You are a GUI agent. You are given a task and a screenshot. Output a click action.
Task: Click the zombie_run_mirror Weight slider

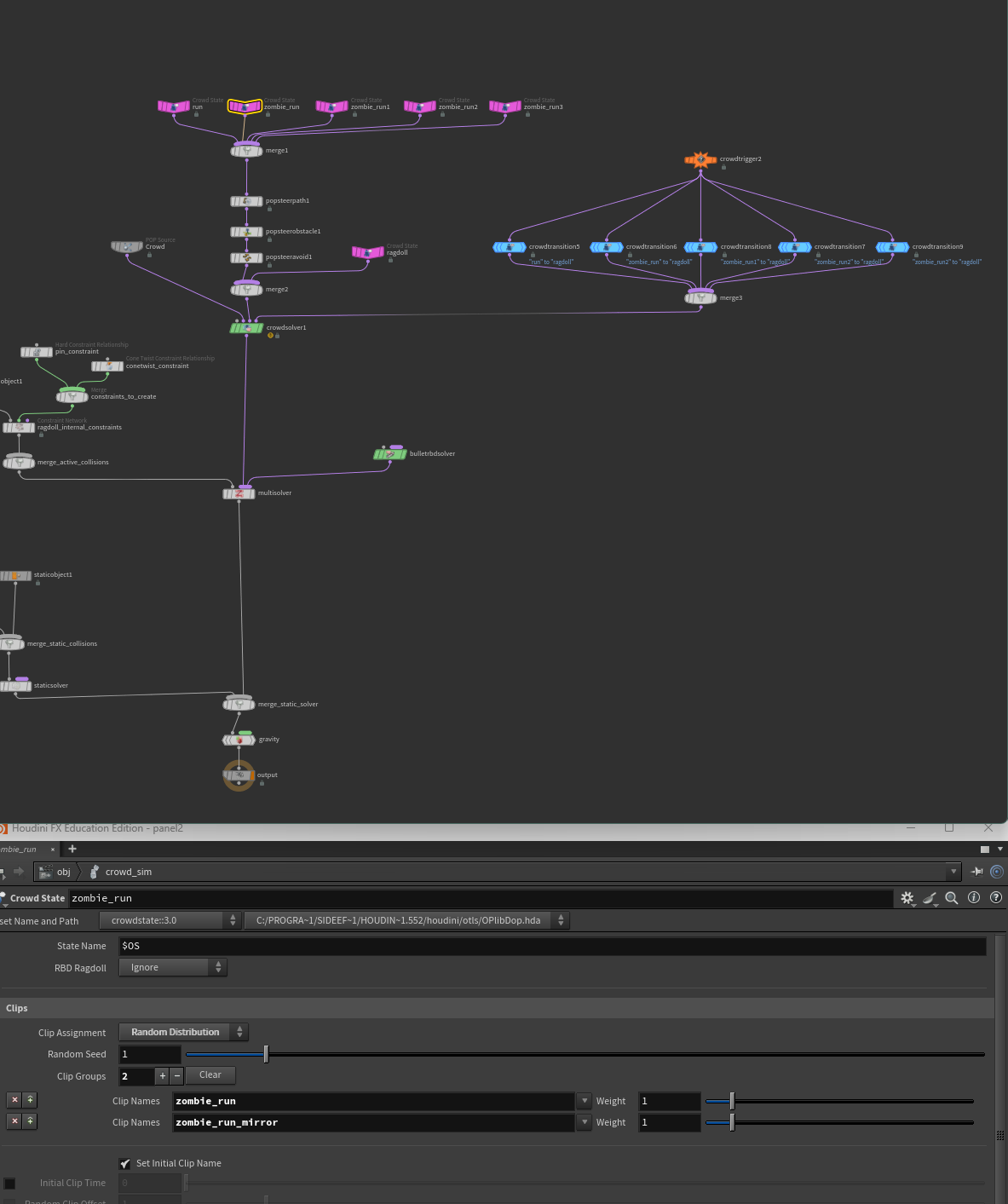(839, 1122)
